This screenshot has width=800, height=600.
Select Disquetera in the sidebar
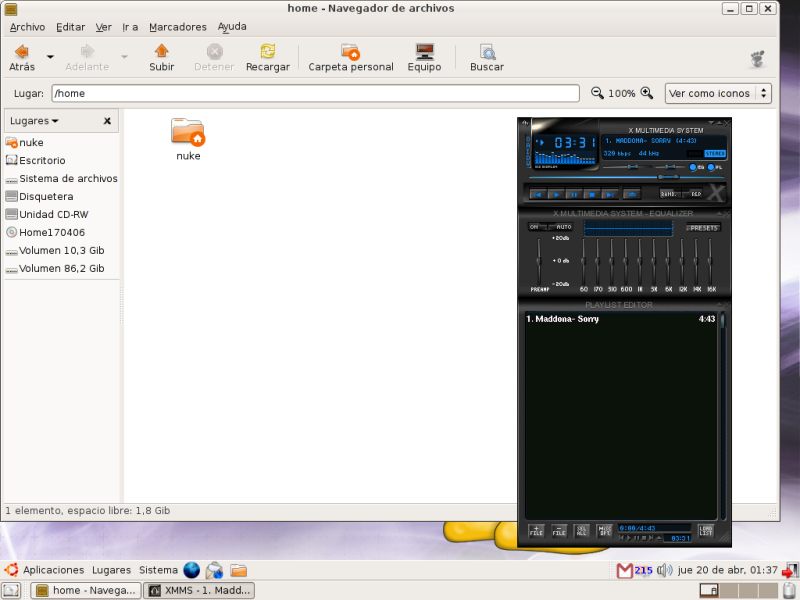click(39, 196)
